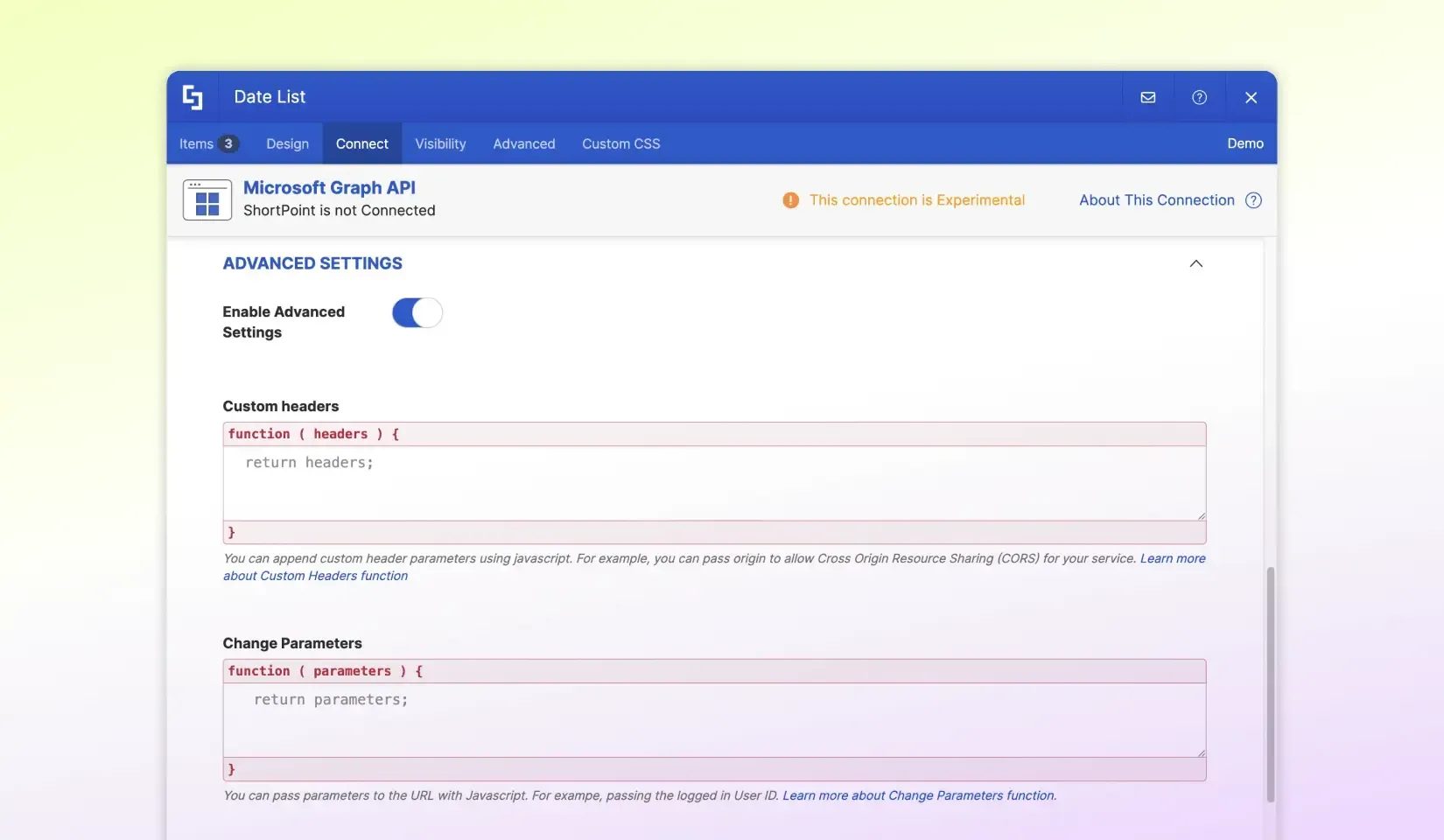Click the 'ShortPoint is not Connected' text

340,211
